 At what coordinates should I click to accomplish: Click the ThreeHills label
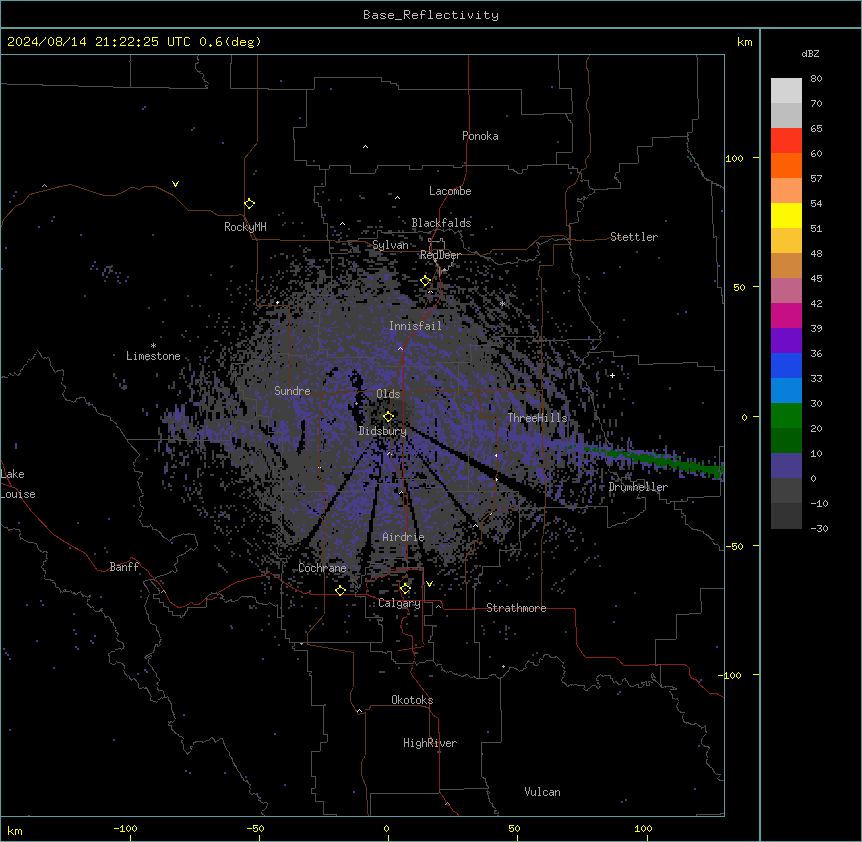coord(537,418)
